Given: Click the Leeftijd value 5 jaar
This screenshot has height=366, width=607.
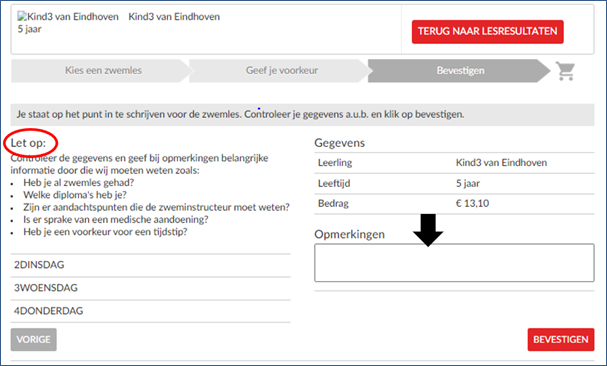Looking at the screenshot, I should [x=468, y=183].
